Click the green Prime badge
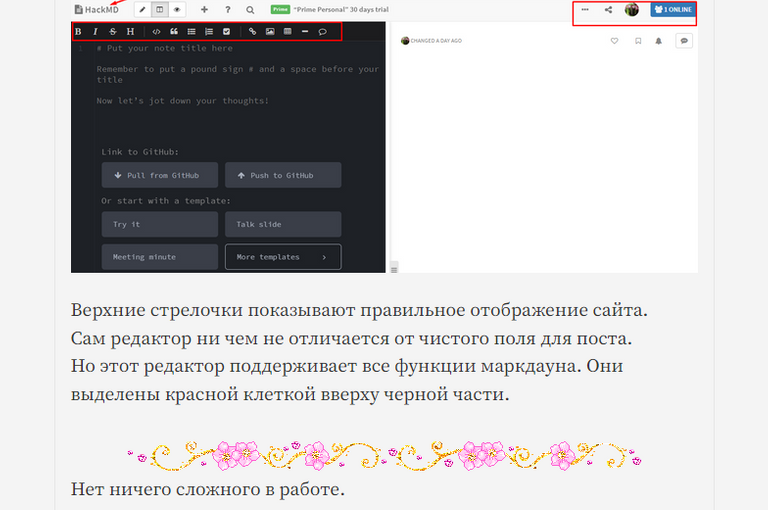768x510 pixels. tap(281, 9)
